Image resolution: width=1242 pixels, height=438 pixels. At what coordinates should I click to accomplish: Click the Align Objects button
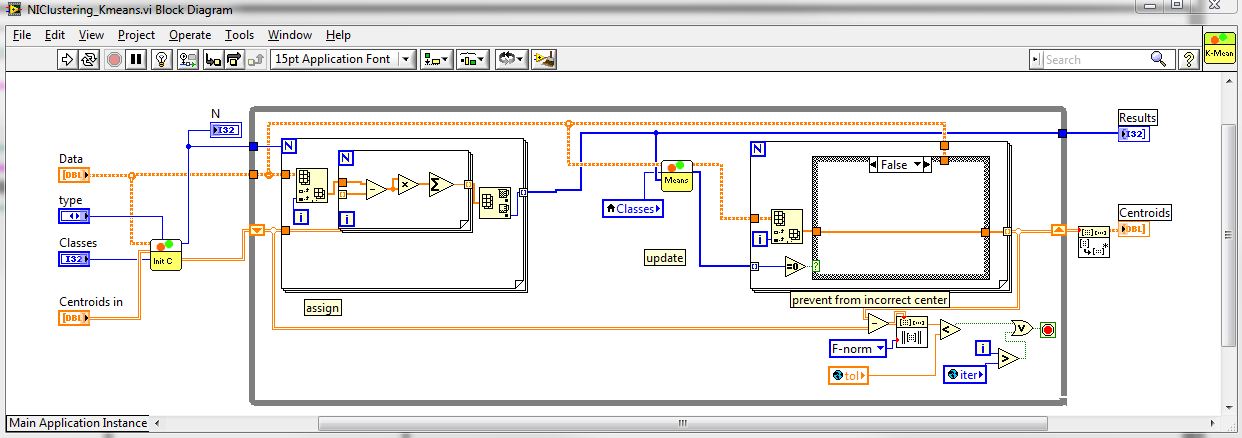(x=436, y=59)
